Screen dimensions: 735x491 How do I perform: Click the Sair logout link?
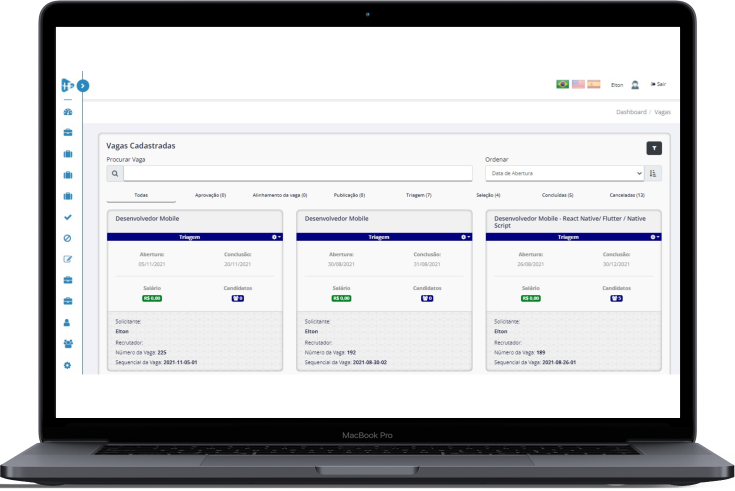click(658, 84)
